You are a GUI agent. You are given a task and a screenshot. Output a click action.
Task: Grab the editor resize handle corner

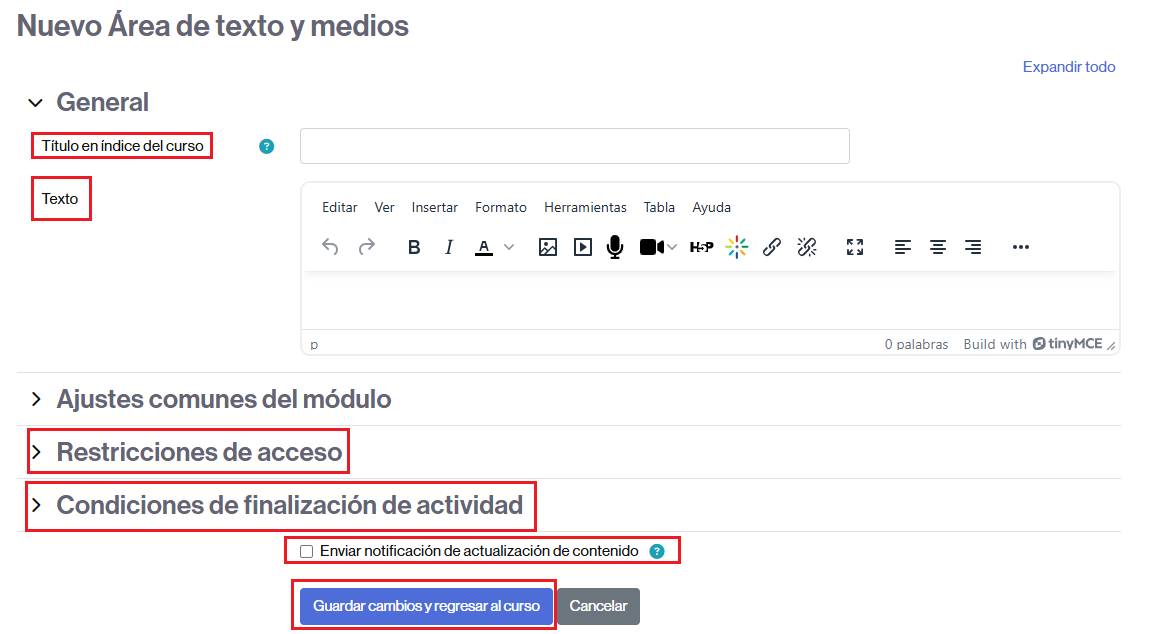click(1111, 346)
